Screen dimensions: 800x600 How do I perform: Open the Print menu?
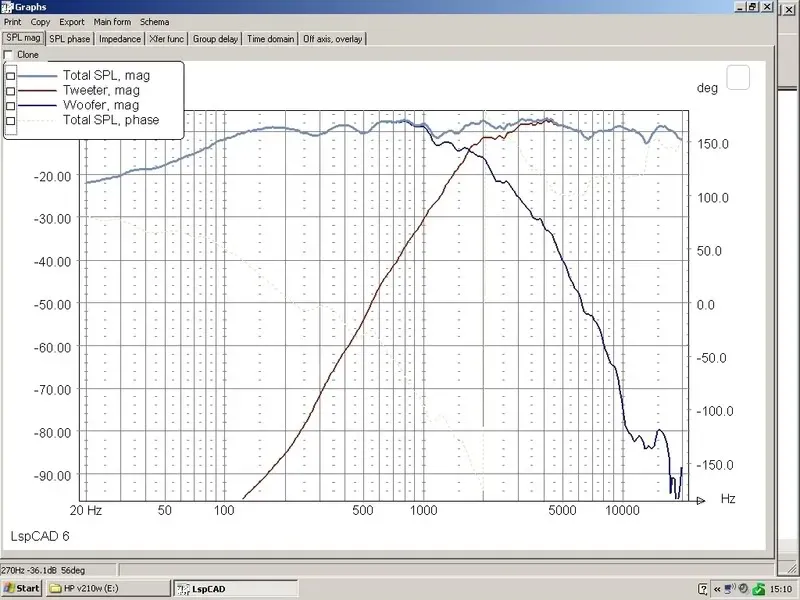[x=13, y=22]
